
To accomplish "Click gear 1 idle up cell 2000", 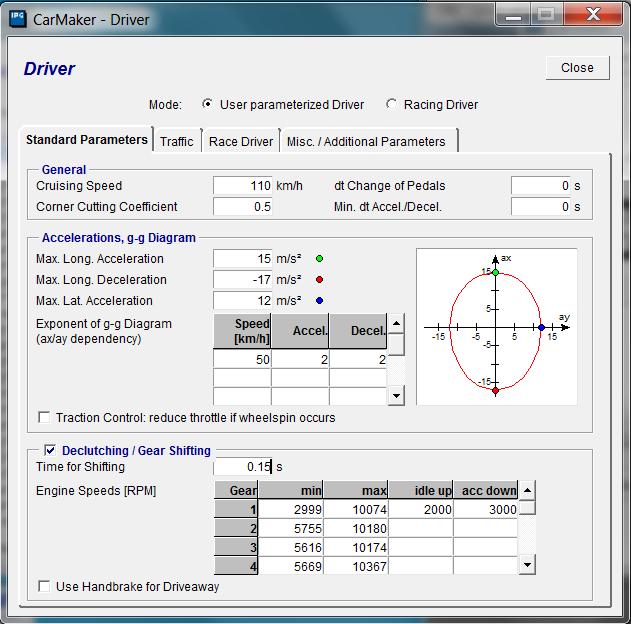I will point(421,509).
